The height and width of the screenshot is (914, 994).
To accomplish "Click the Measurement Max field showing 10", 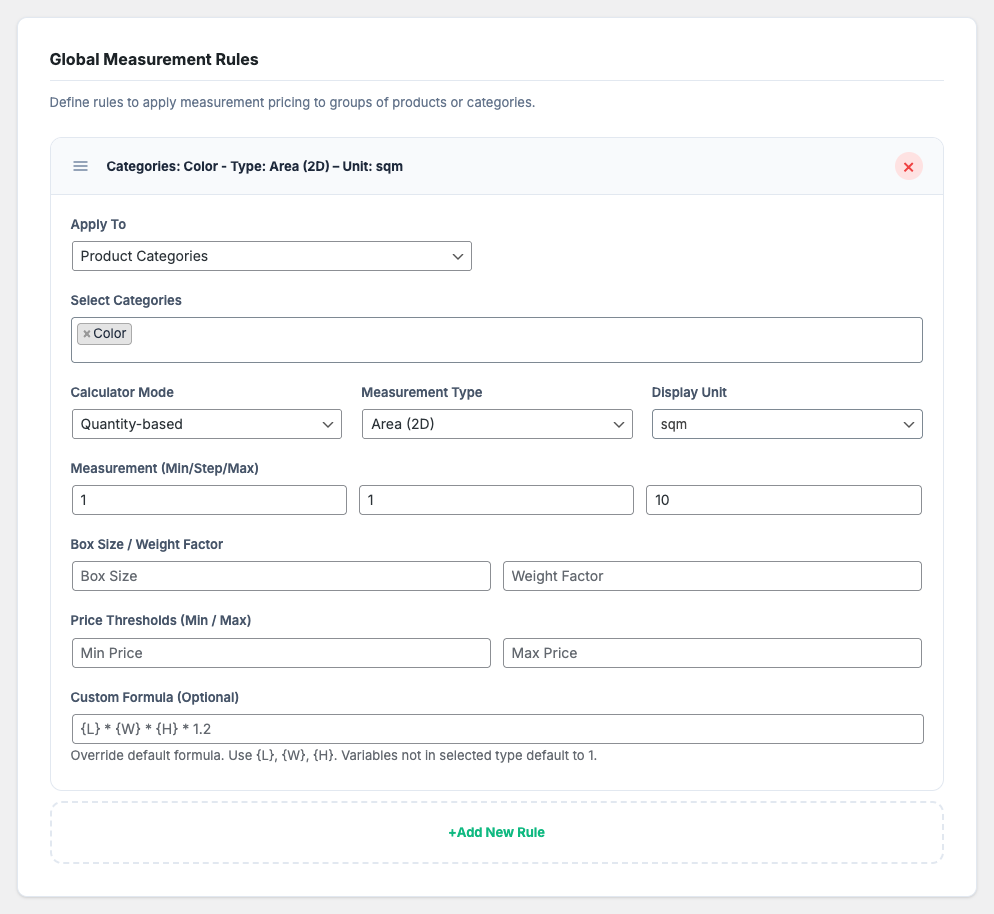I will click(783, 500).
